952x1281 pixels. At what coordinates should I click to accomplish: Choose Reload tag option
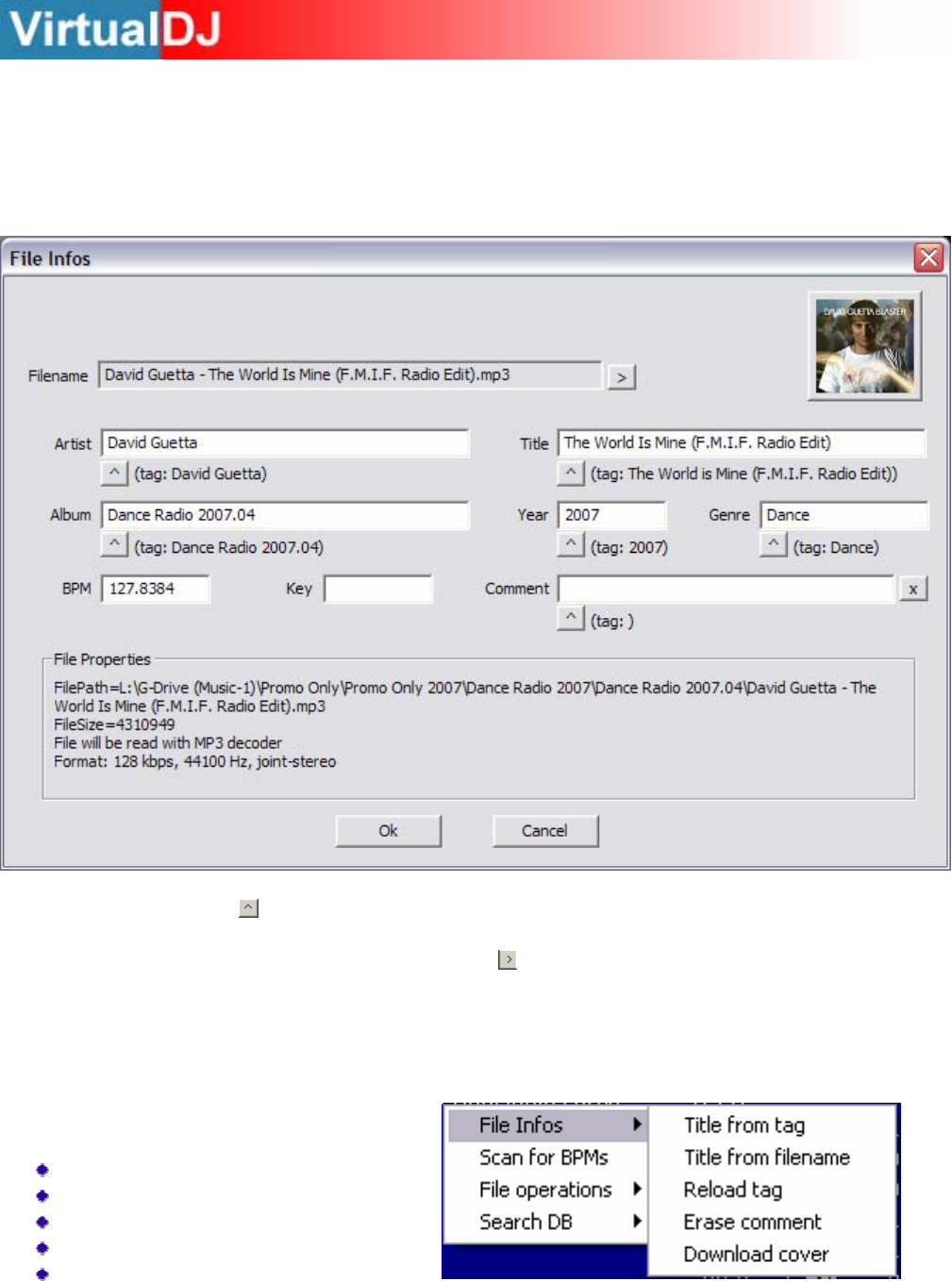(x=771, y=1189)
